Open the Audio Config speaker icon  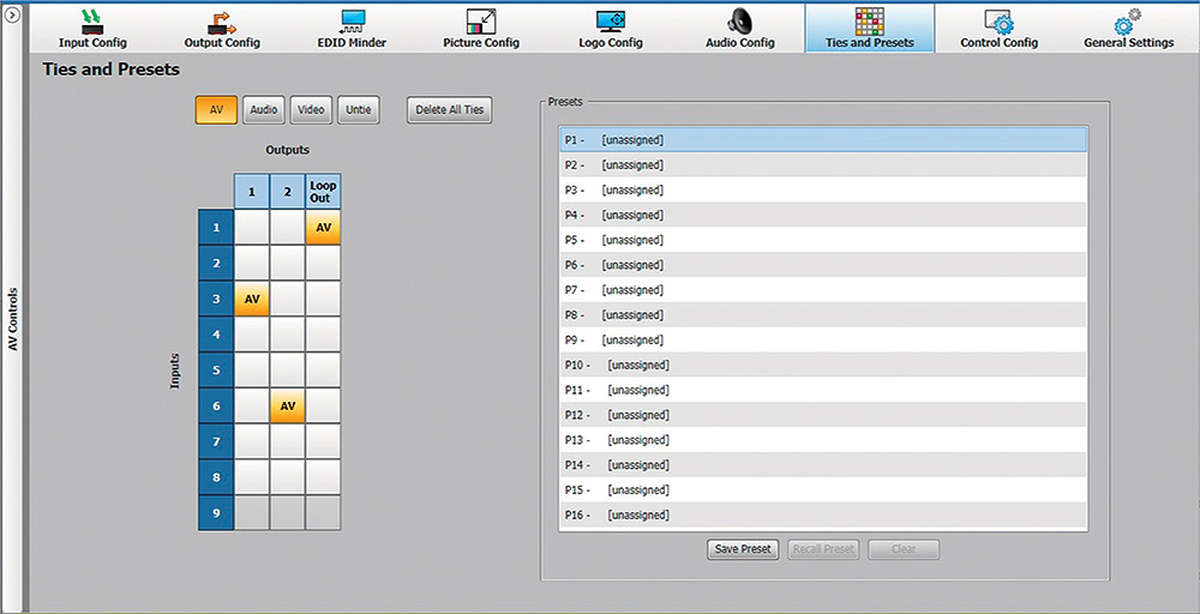741,20
